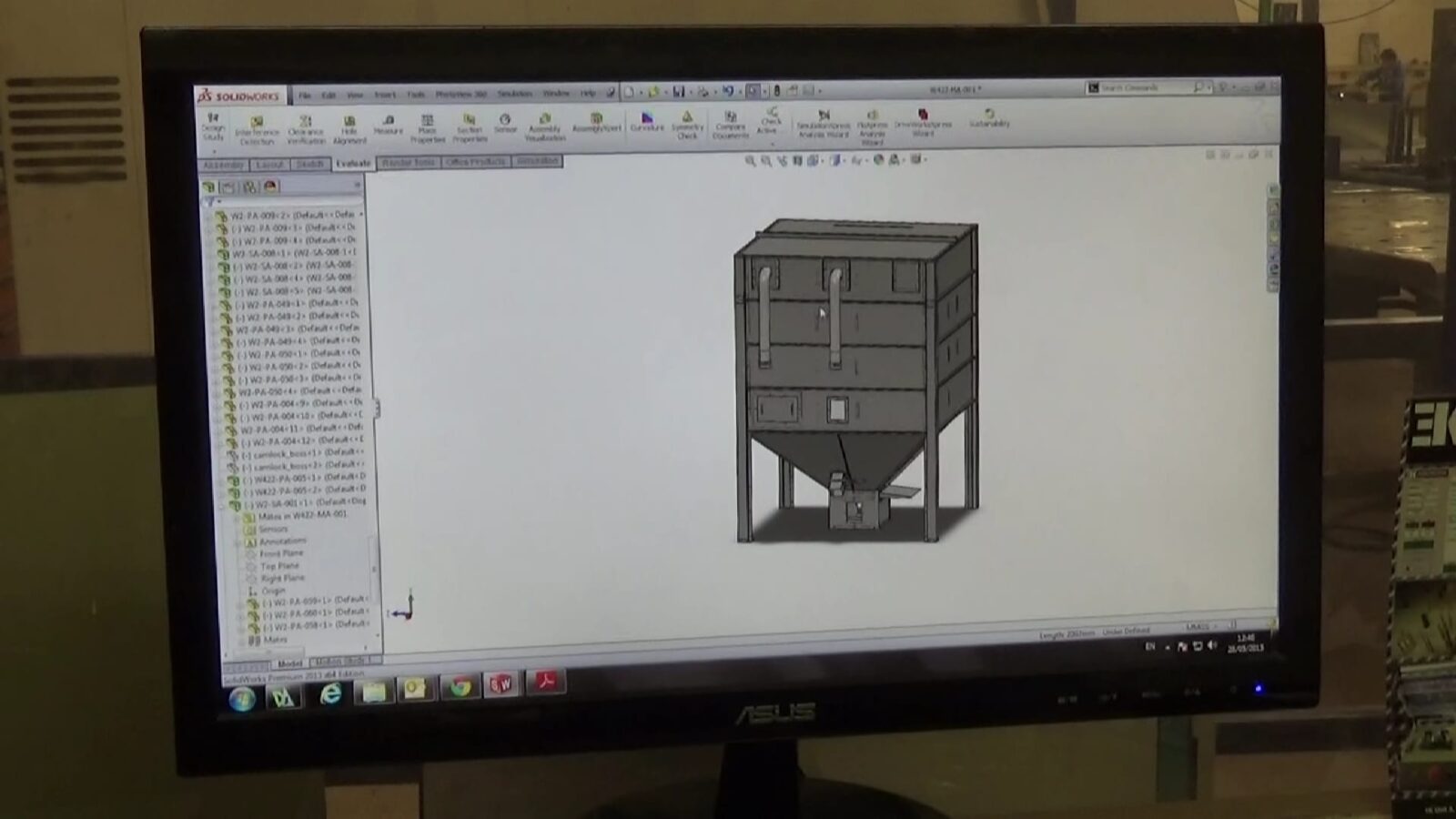Select Top Plane in the tree
Screen dimensions: 1456x819
click(x=273, y=566)
